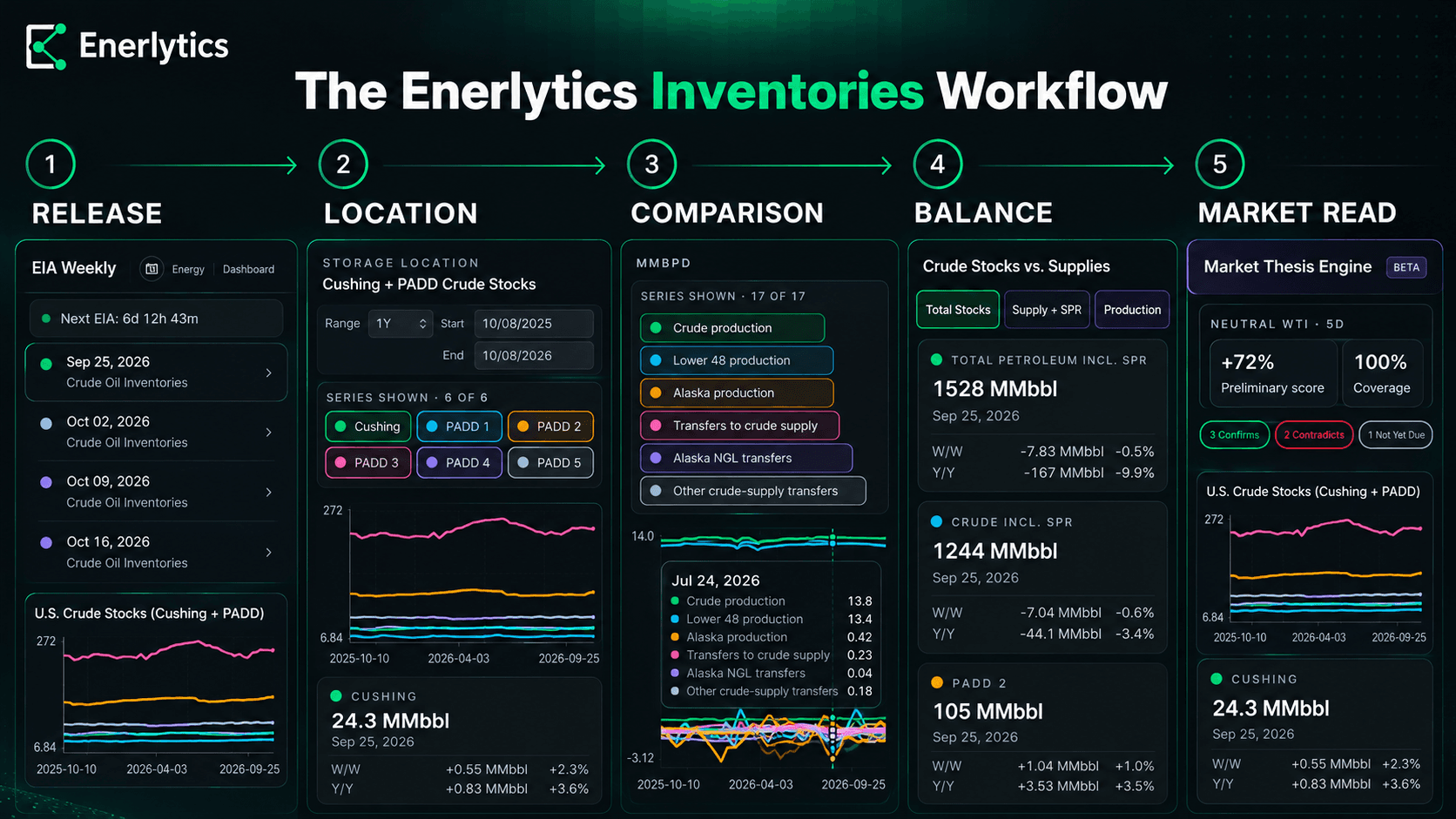Toggle the Cushing series chip

coord(367,426)
